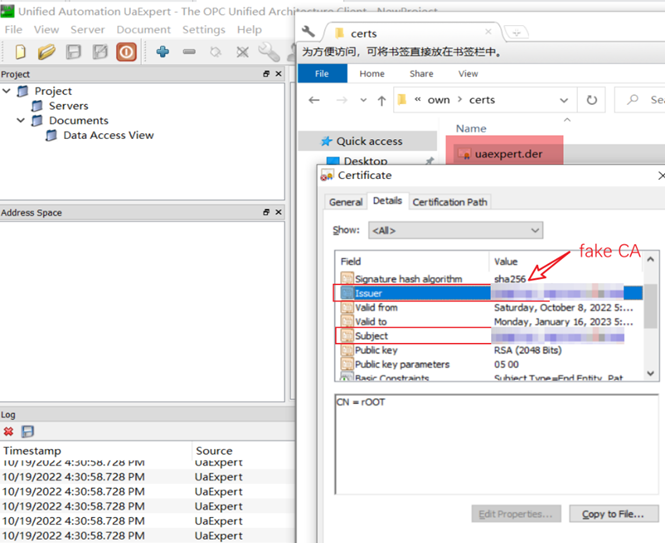
Task: Expand previous folders chevron before own
Action: click(x=418, y=100)
